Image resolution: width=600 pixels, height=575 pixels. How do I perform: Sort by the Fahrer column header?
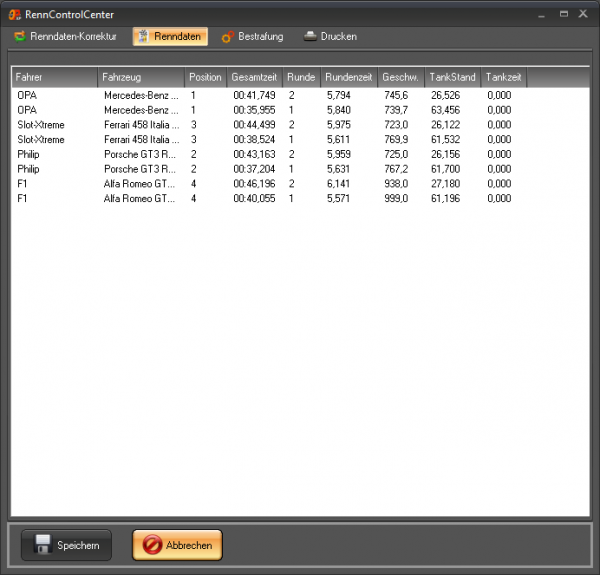click(x=55, y=77)
